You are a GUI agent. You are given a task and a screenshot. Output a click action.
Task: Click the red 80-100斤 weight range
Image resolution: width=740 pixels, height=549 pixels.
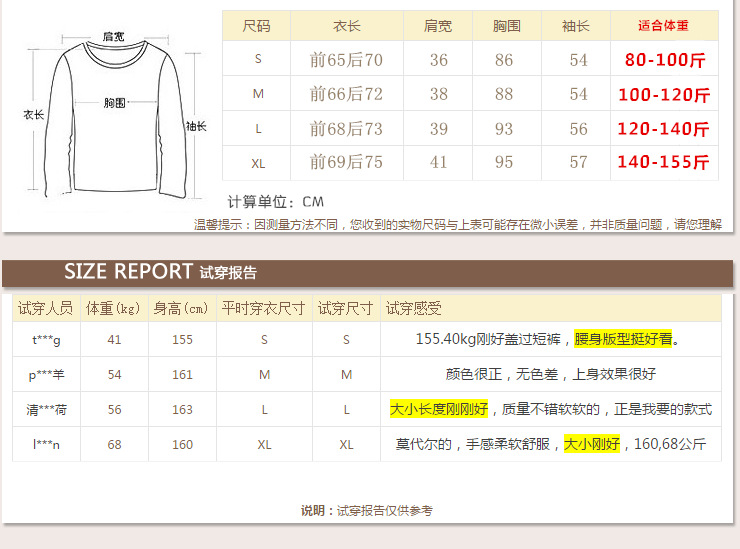pos(665,60)
